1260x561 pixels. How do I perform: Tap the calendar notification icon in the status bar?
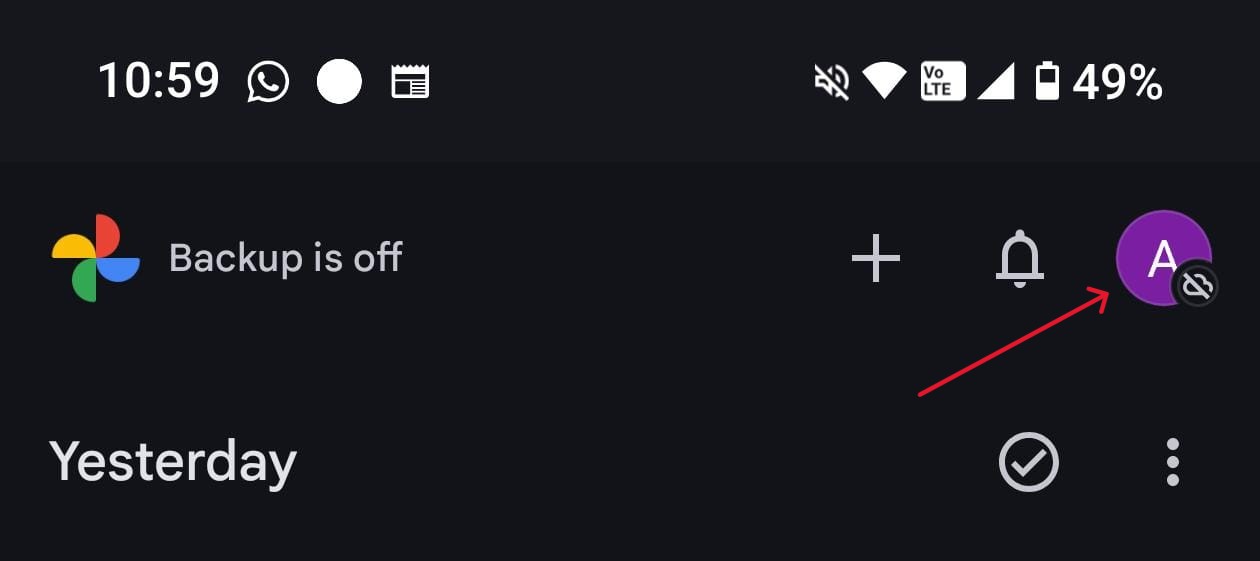pos(409,82)
